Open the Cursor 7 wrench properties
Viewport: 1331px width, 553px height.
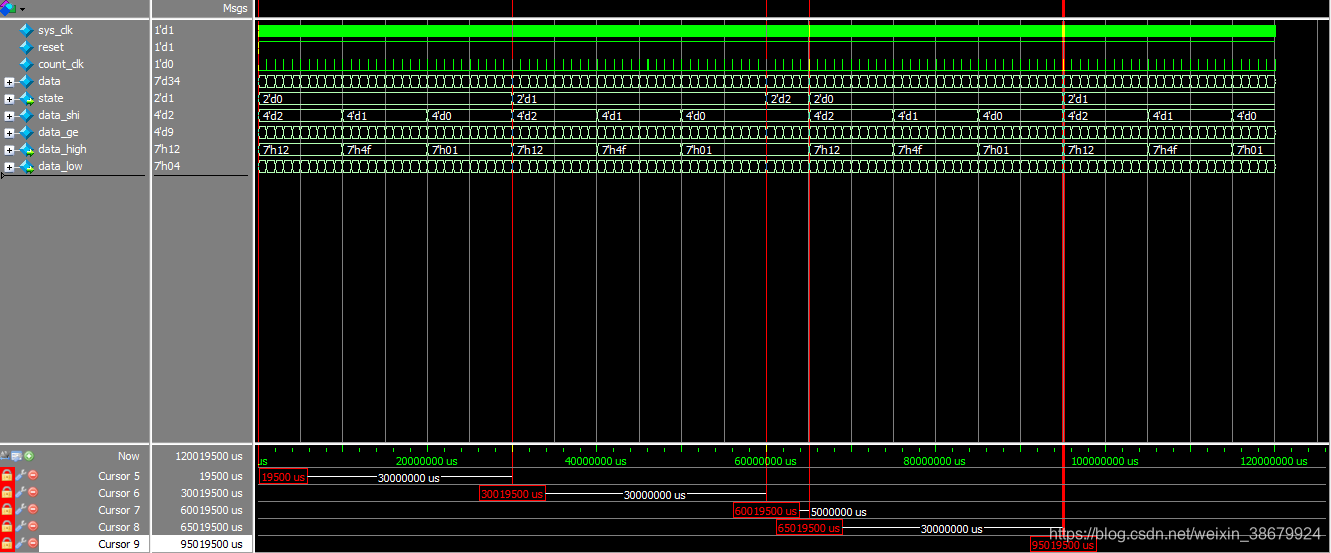[x=20, y=510]
